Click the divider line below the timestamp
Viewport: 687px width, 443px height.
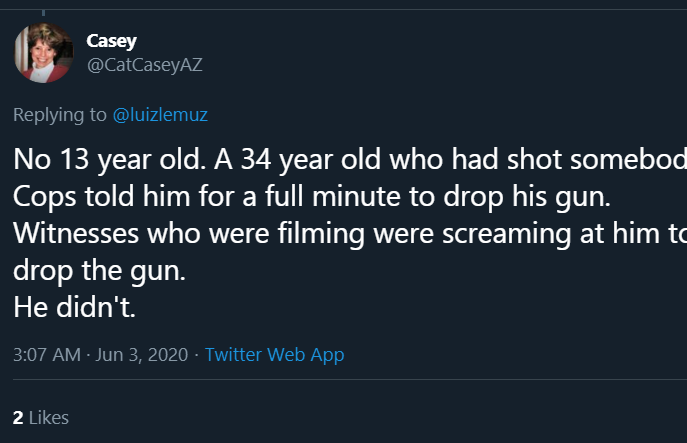coord(350,379)
